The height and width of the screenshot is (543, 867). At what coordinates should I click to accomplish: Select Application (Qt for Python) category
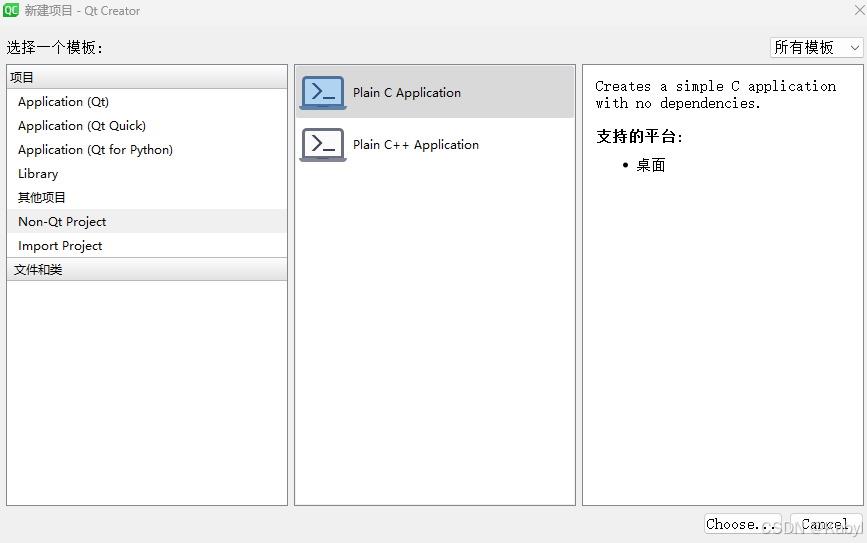[x=147, y=150]
